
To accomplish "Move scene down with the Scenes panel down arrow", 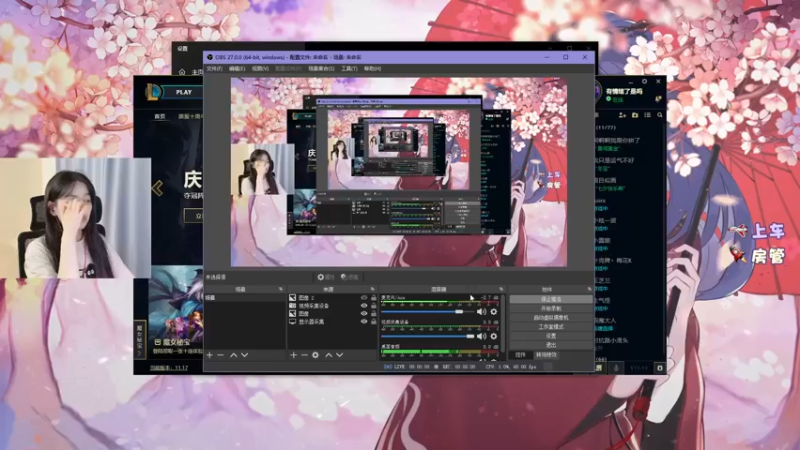I will click(x=244, y=355).
